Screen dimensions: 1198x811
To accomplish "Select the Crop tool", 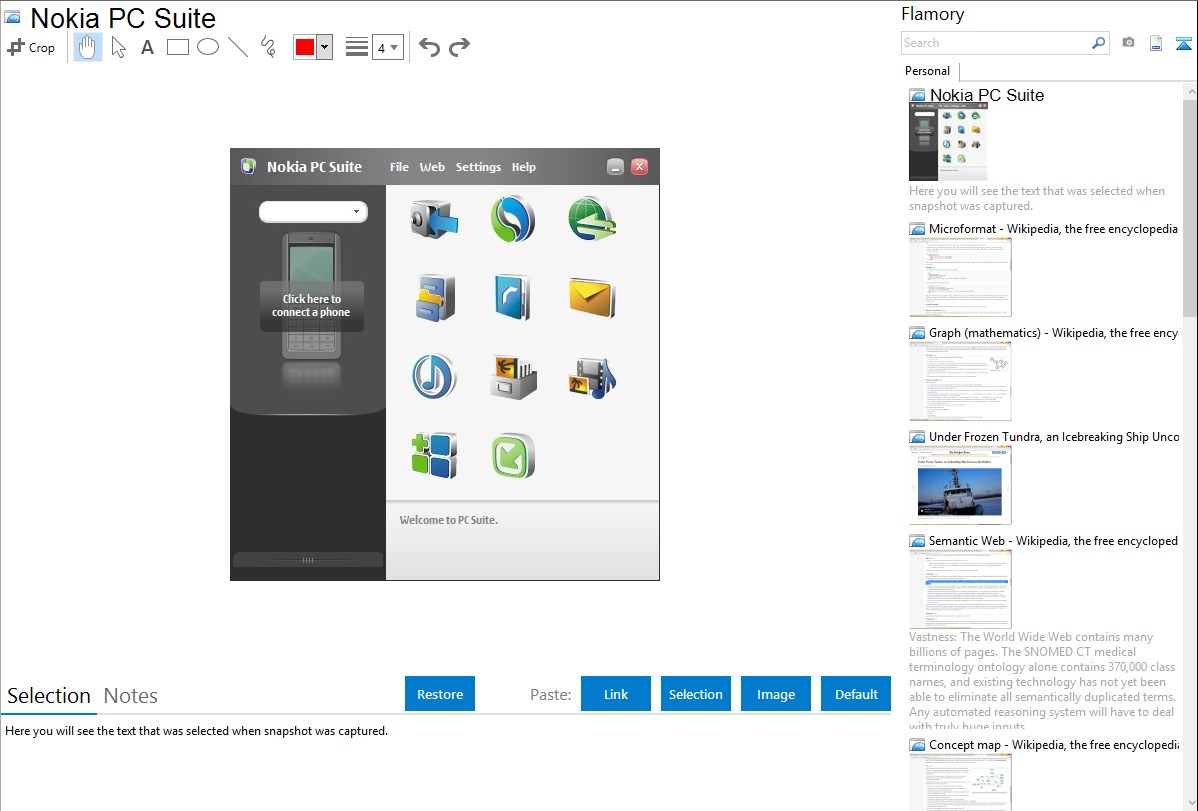I will click(x=31, y=47).
